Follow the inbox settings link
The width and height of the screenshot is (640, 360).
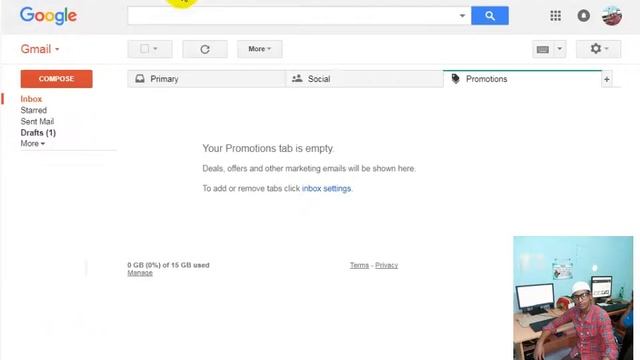coord(326,189)
